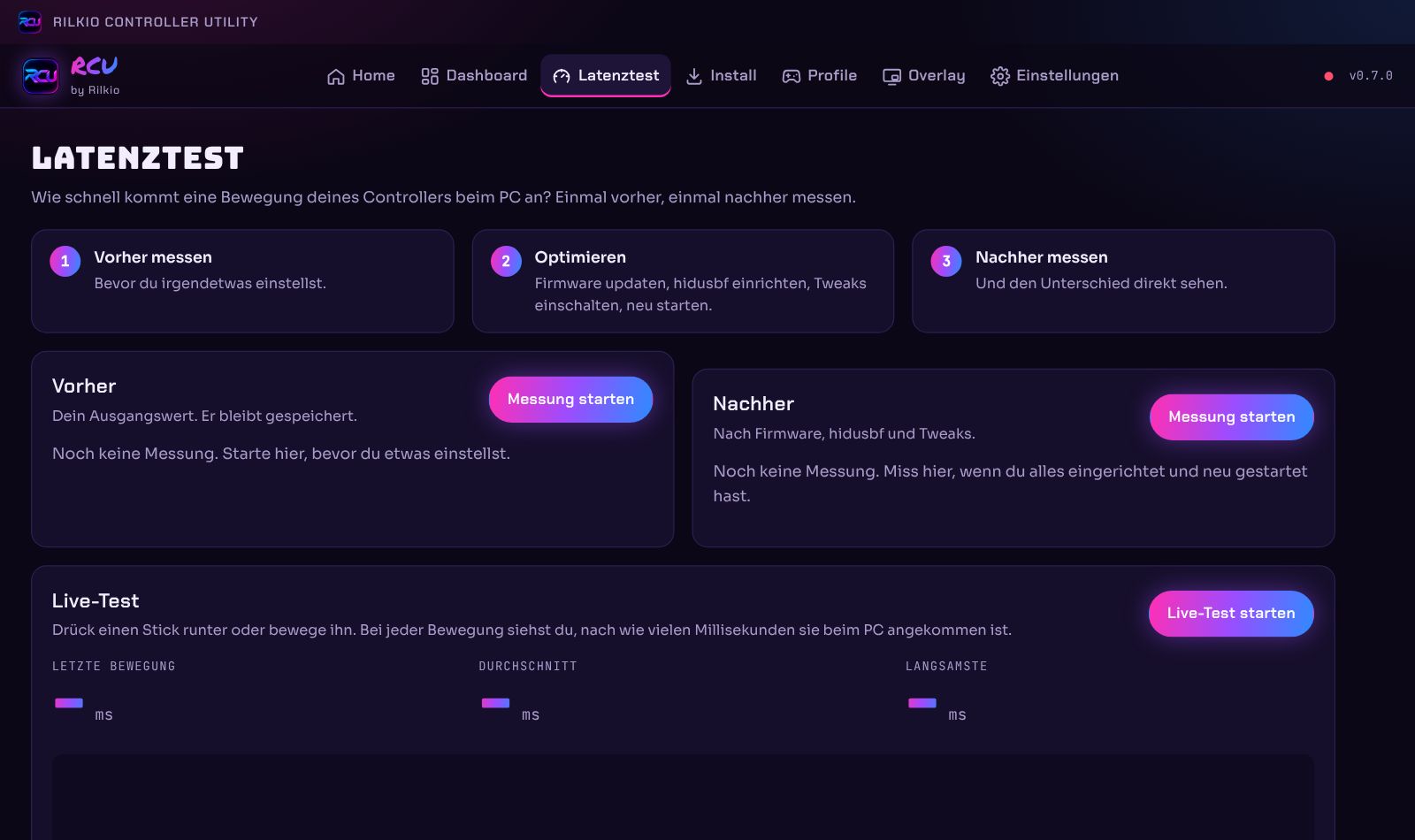Select step 3 Nachher messen card

coord(1123,281)
